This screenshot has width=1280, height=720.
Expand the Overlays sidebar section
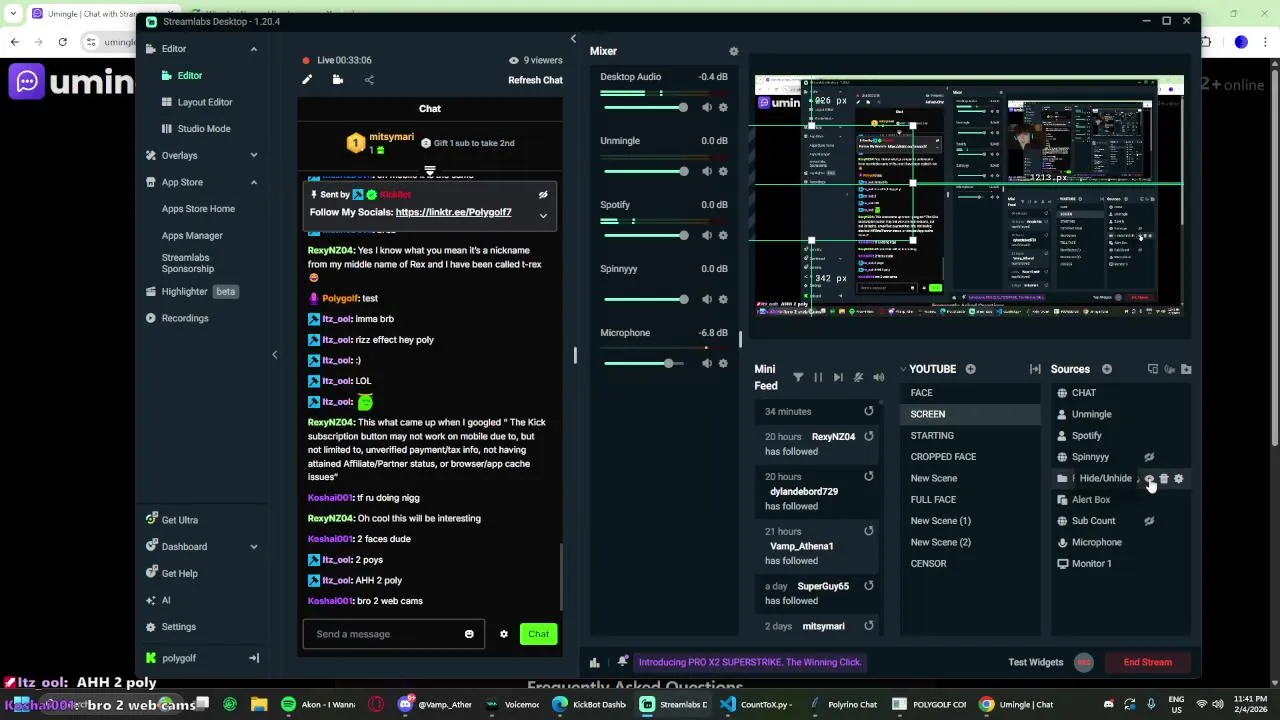tap(253, 155)
